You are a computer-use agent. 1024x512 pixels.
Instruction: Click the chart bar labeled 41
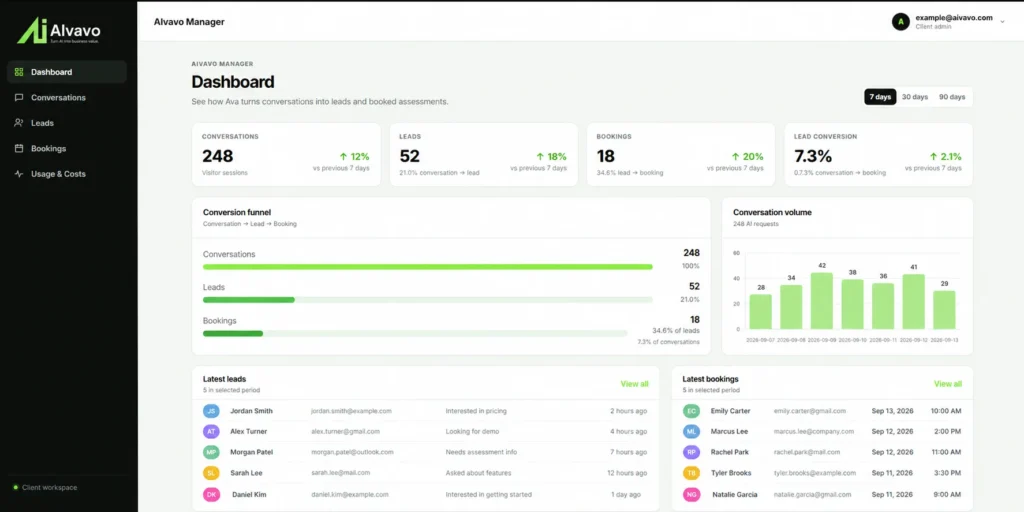click(x=914, y=301)
